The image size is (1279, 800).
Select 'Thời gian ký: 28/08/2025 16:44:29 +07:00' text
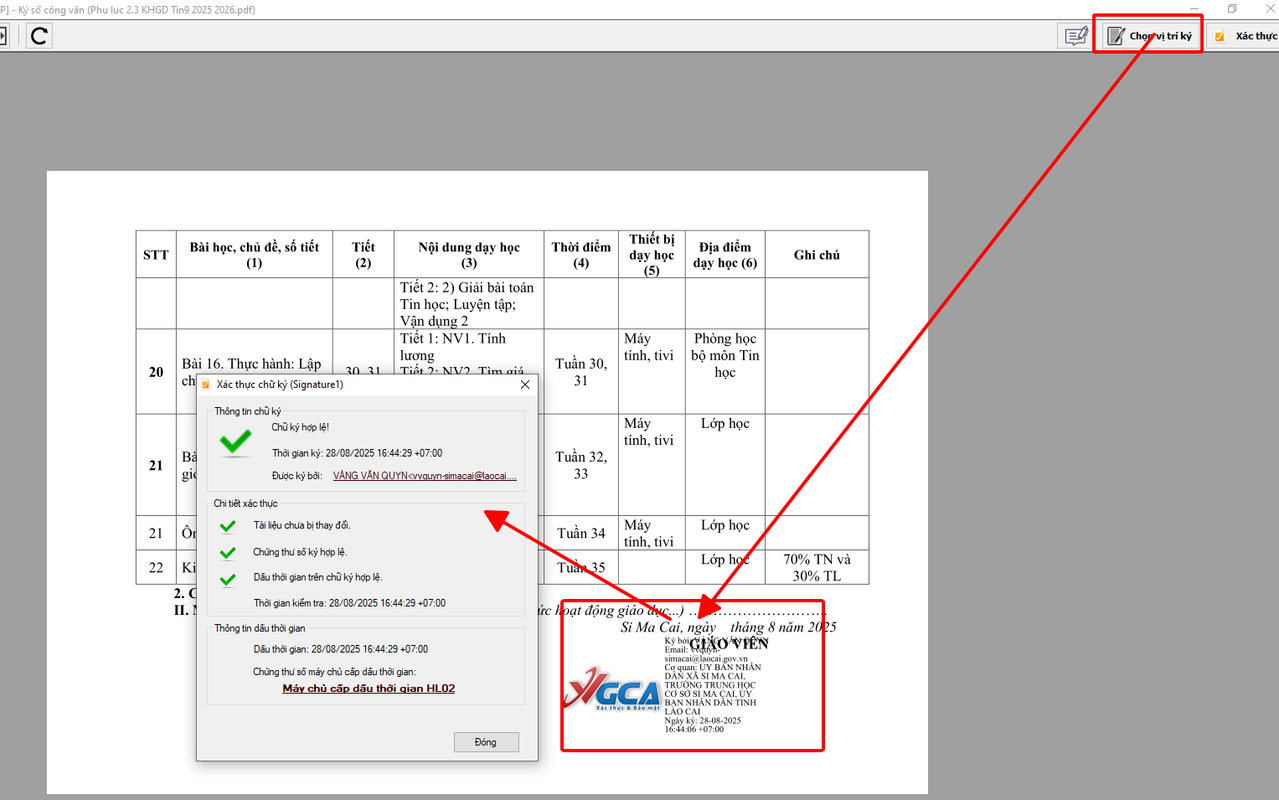357,453
